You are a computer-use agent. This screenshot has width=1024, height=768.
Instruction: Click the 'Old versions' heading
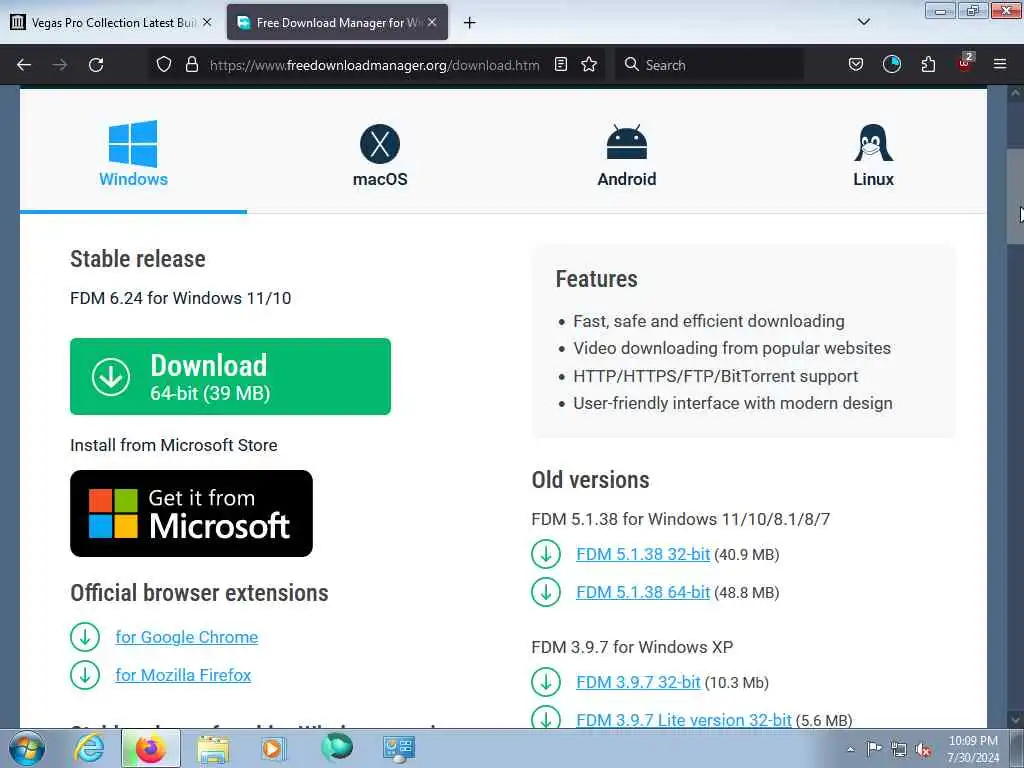[x=590, y=480]
